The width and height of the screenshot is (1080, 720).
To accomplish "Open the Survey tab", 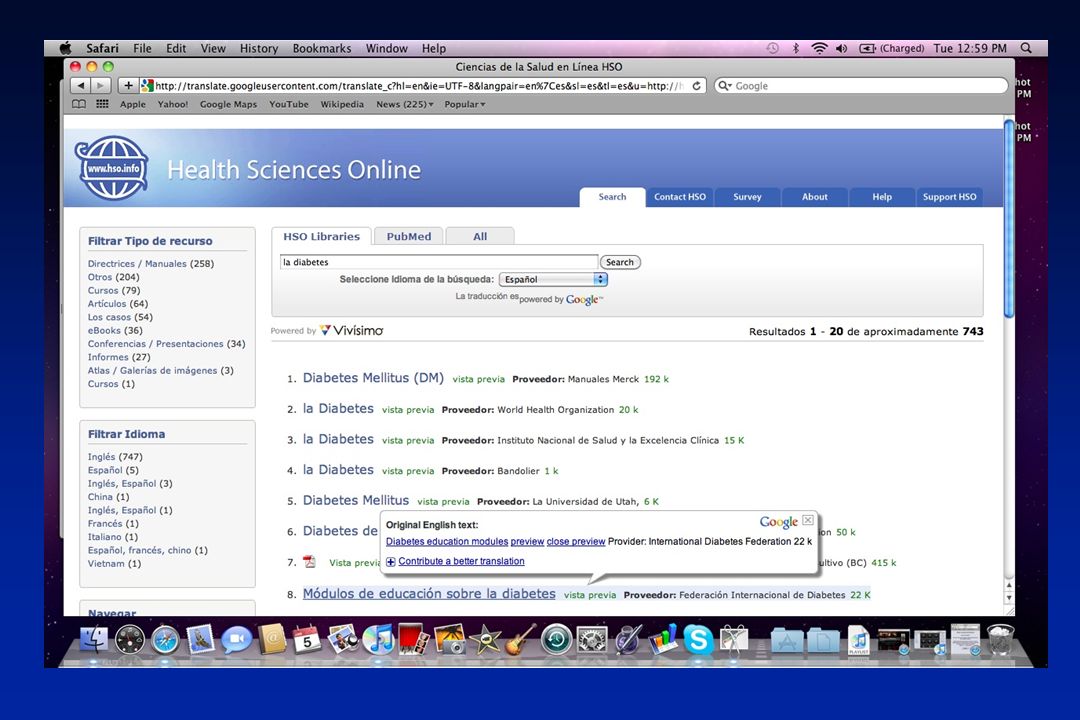I will pyautogui.click(x=747, y=197).
